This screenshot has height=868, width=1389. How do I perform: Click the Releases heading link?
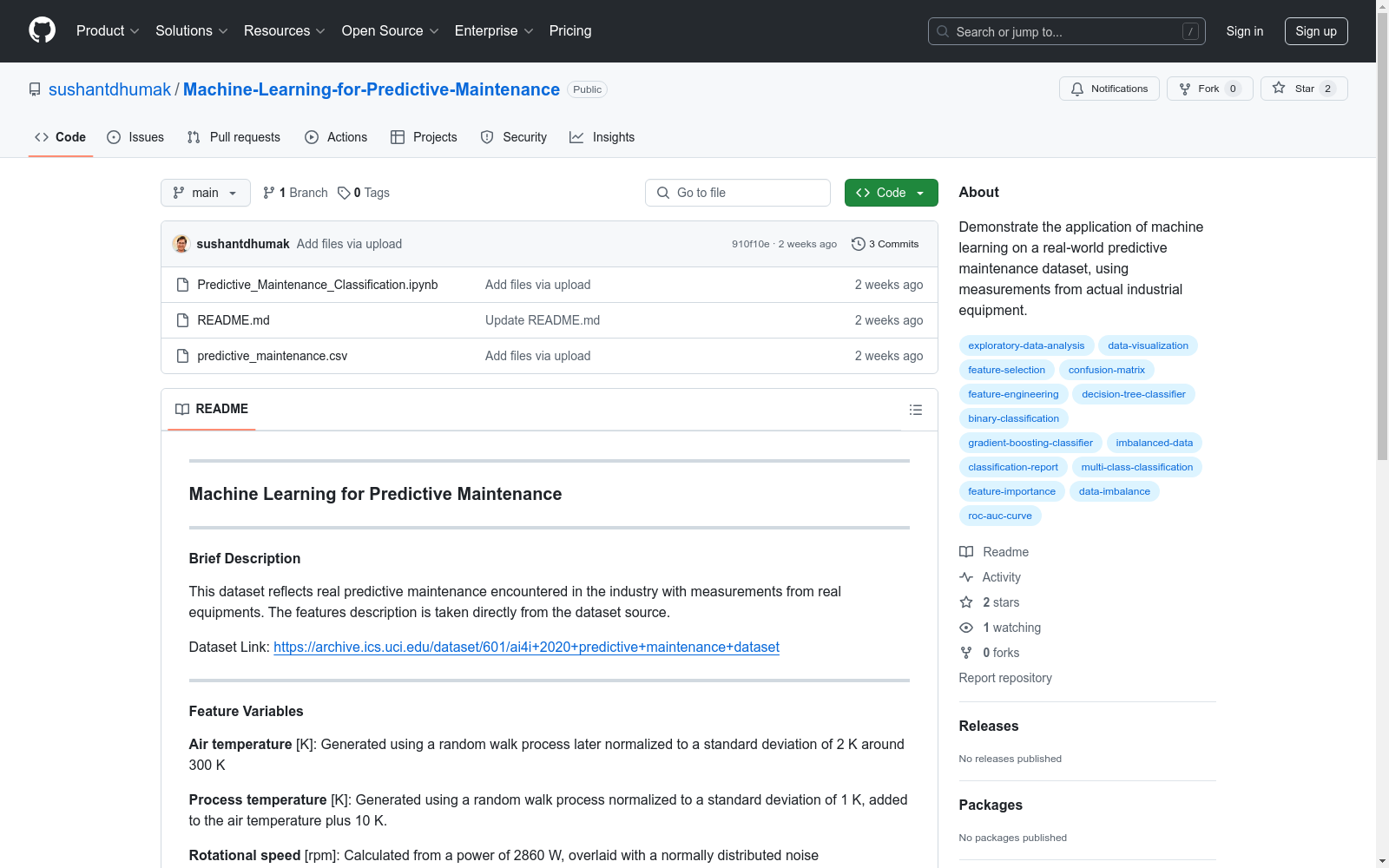click(989, 727)
